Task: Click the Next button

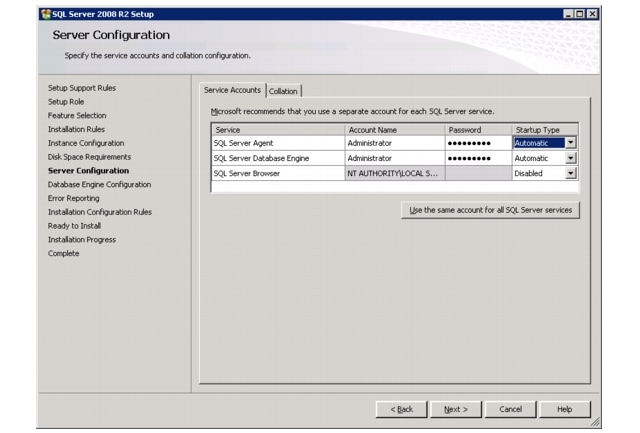Action: click(x=456, y=409)
